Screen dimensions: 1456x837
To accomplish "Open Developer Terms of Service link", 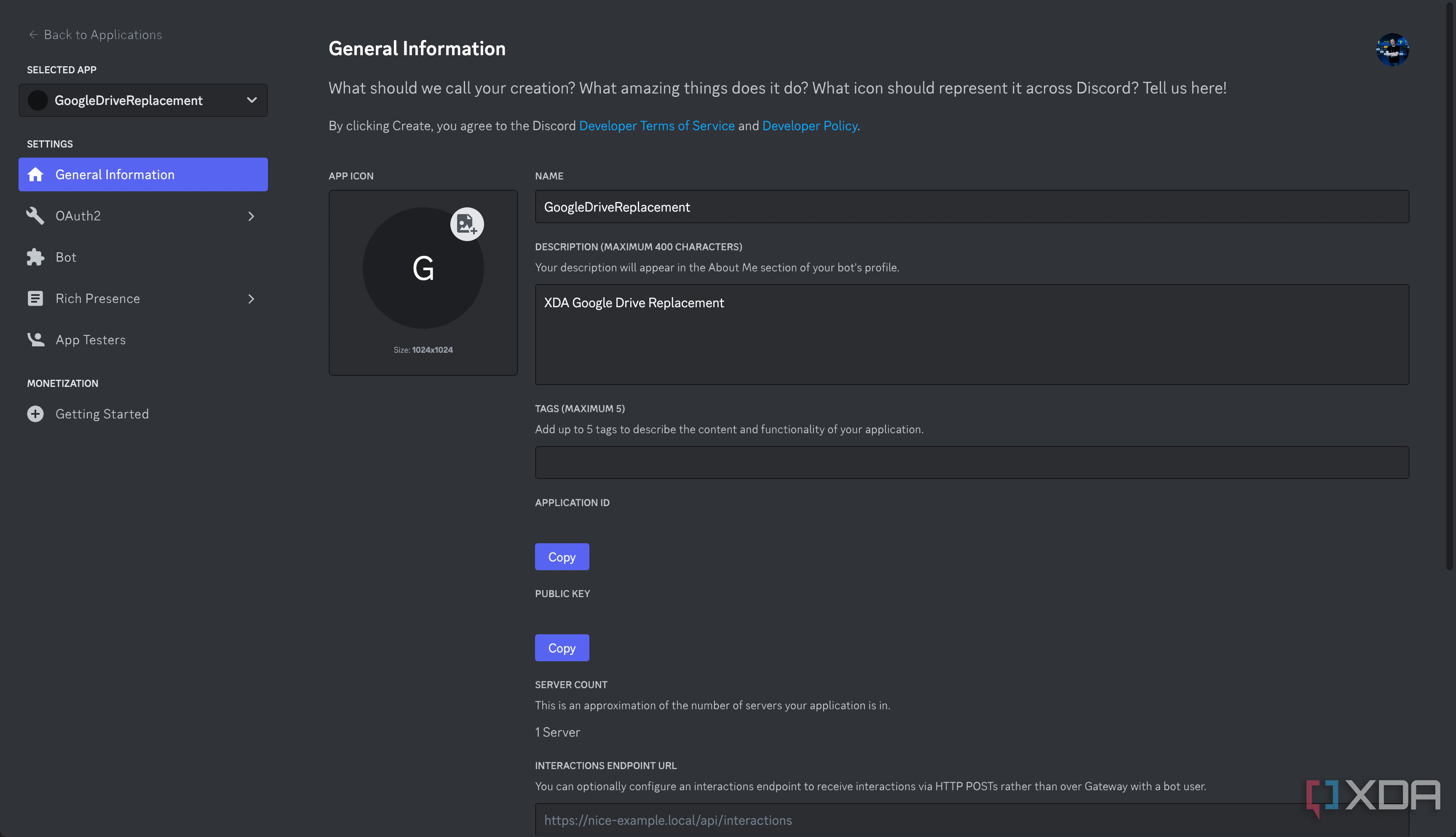I will (656, 126).
